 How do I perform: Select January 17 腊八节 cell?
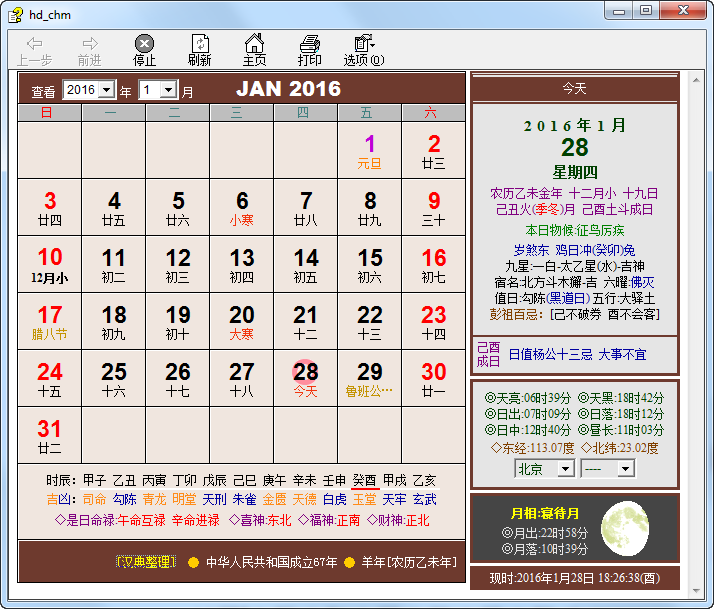click(x=50, y=322)
